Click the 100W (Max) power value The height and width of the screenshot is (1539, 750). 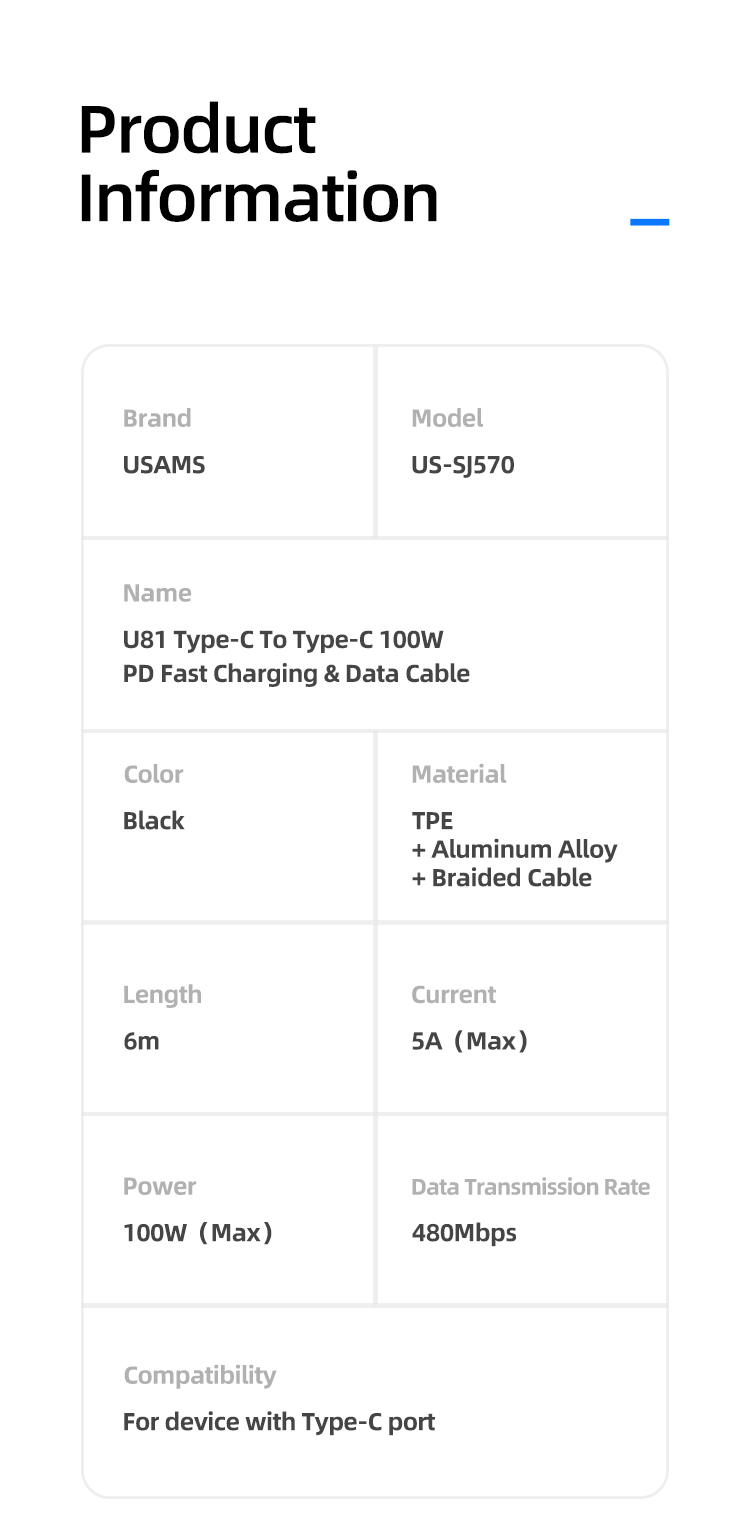pos(198,1232)
